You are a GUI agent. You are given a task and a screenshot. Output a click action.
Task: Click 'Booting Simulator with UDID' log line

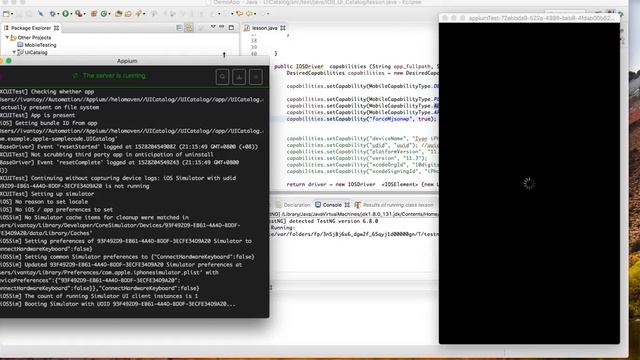pyautogui.click(x=118, y=304)
